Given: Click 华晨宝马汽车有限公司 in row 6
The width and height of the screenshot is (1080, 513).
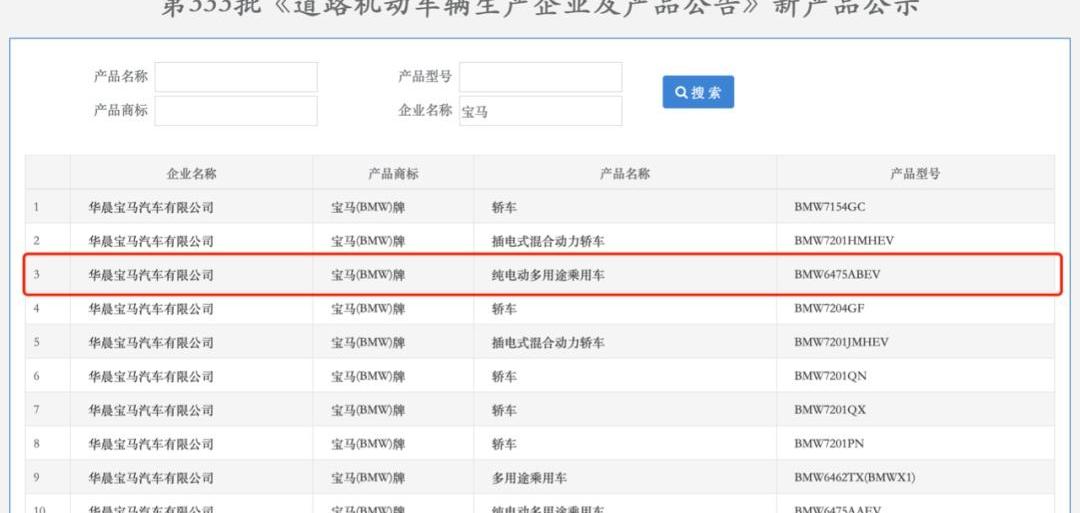Looking at the screenshot, I should tap(151, 376).
